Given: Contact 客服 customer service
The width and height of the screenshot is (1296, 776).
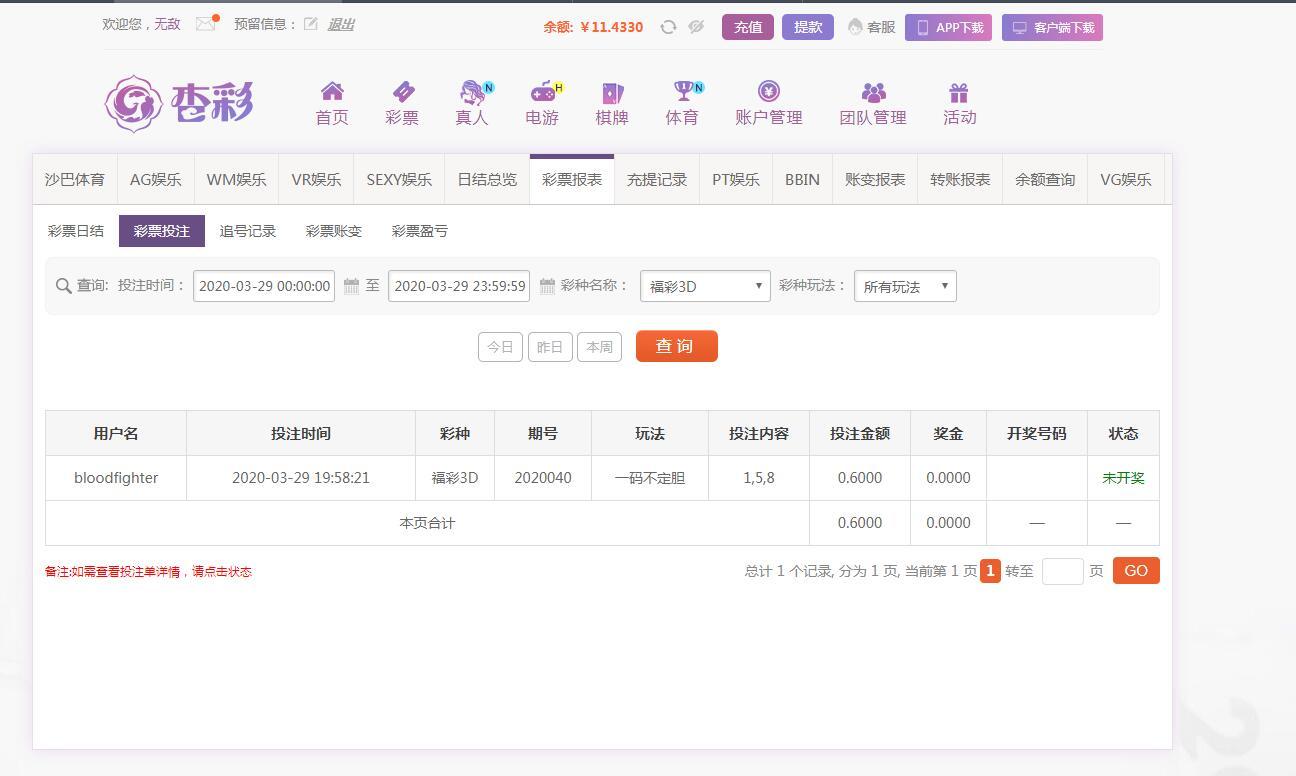Looking at the screenshot, I should 871,27.
